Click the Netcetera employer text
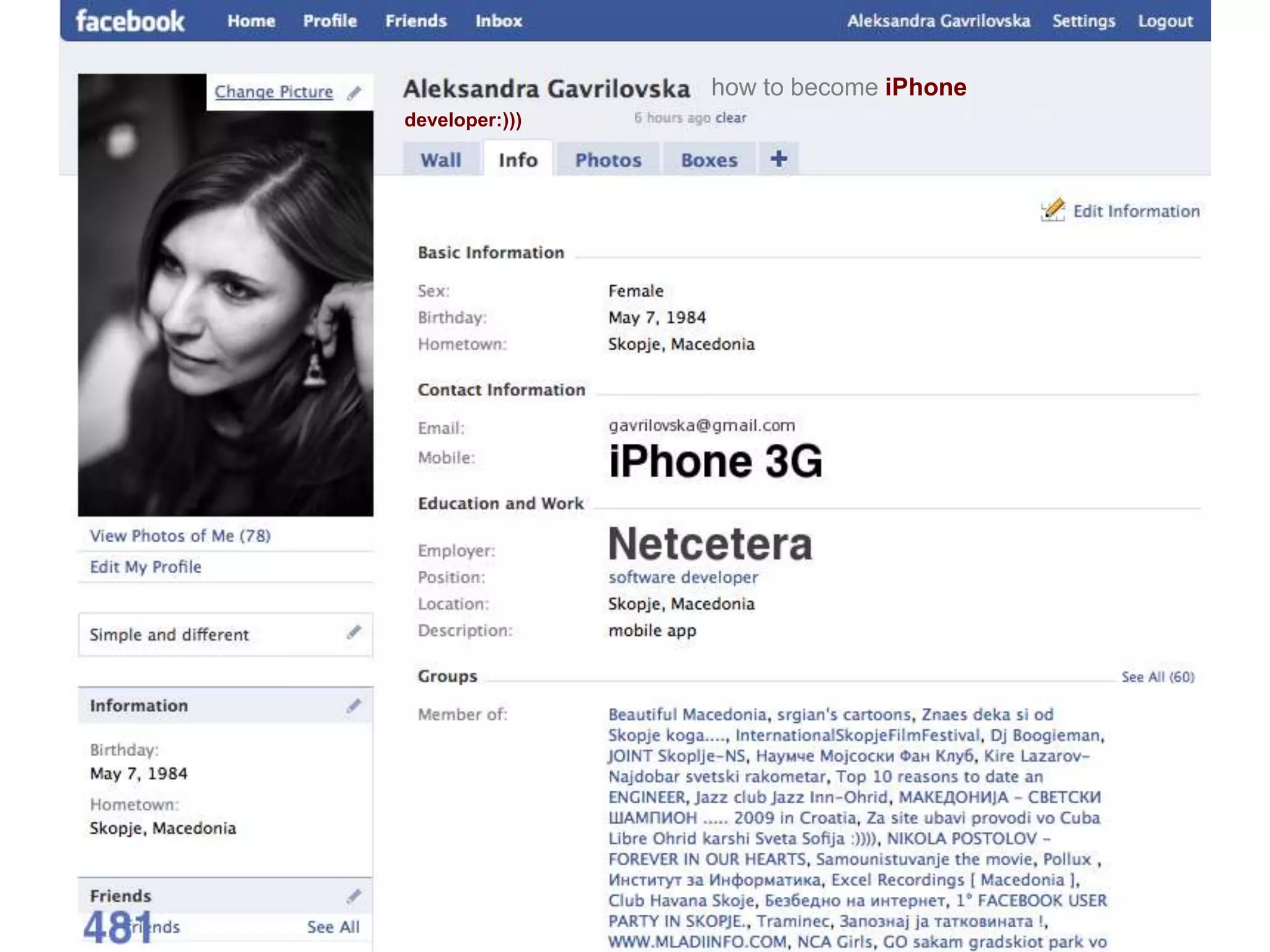 pyautogui.click(x=710, y=544)
